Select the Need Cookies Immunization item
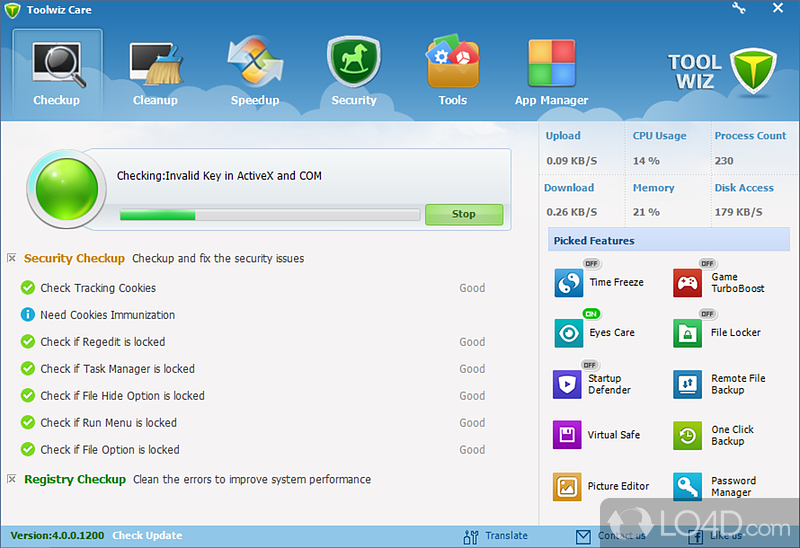 (107, 315)
